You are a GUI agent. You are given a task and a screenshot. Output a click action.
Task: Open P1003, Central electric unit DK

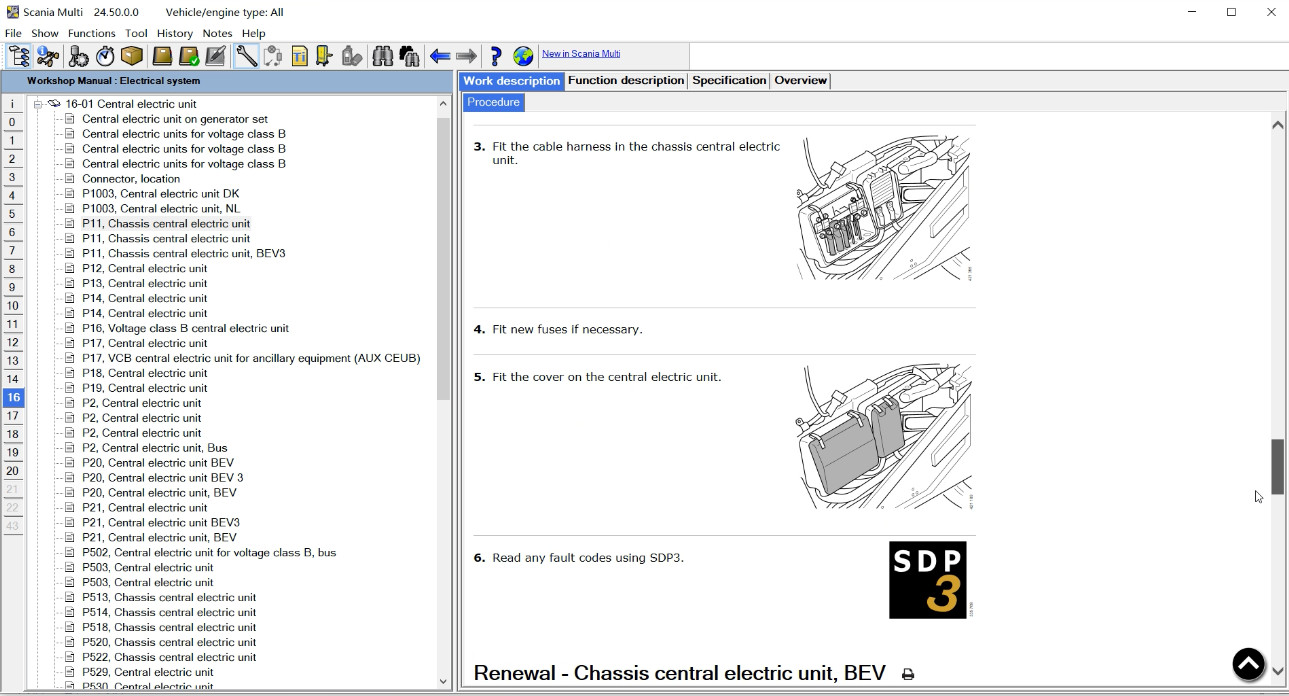coord(161,194)
